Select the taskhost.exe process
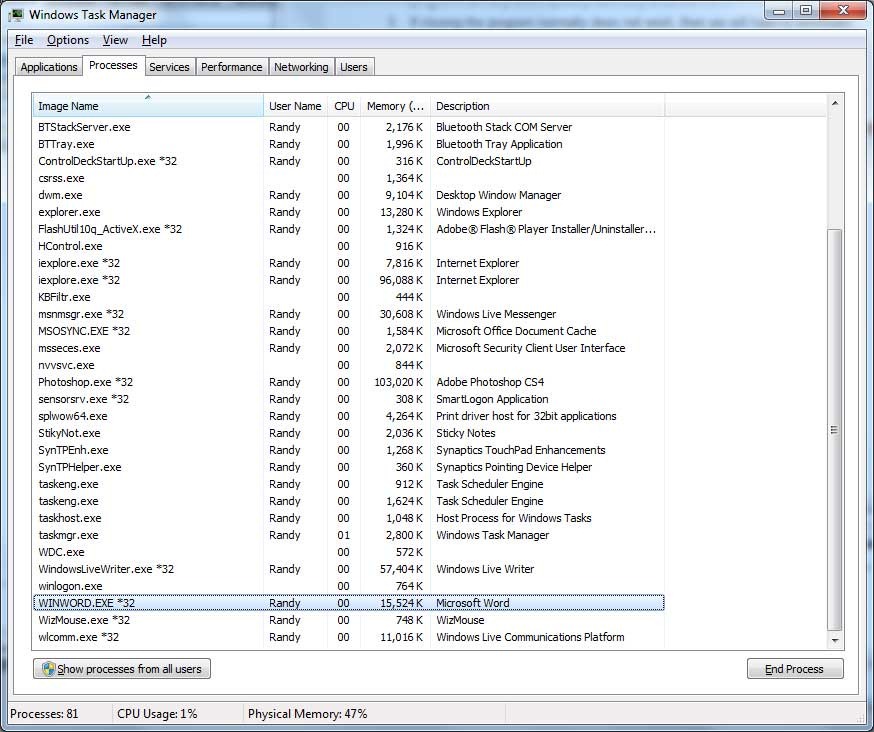This screenshot has width=874, height=732. click(348, 518)
